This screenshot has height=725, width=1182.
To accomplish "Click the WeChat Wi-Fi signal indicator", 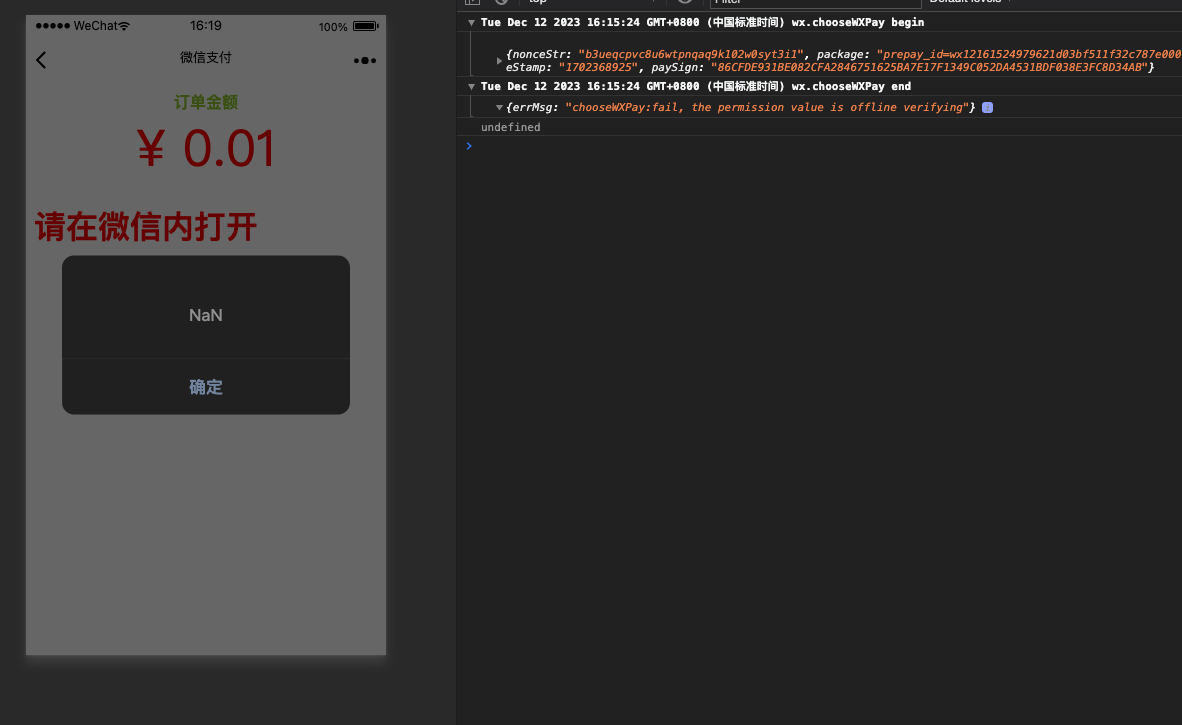I will pos(124,26).
